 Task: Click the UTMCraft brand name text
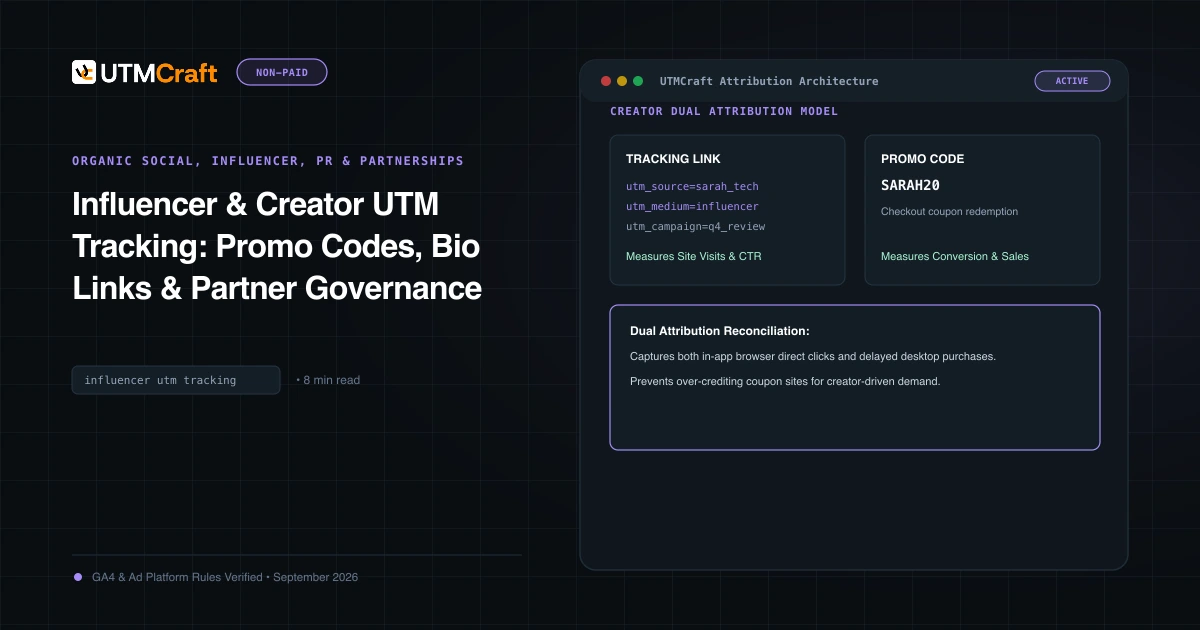[x=158, y=72]
